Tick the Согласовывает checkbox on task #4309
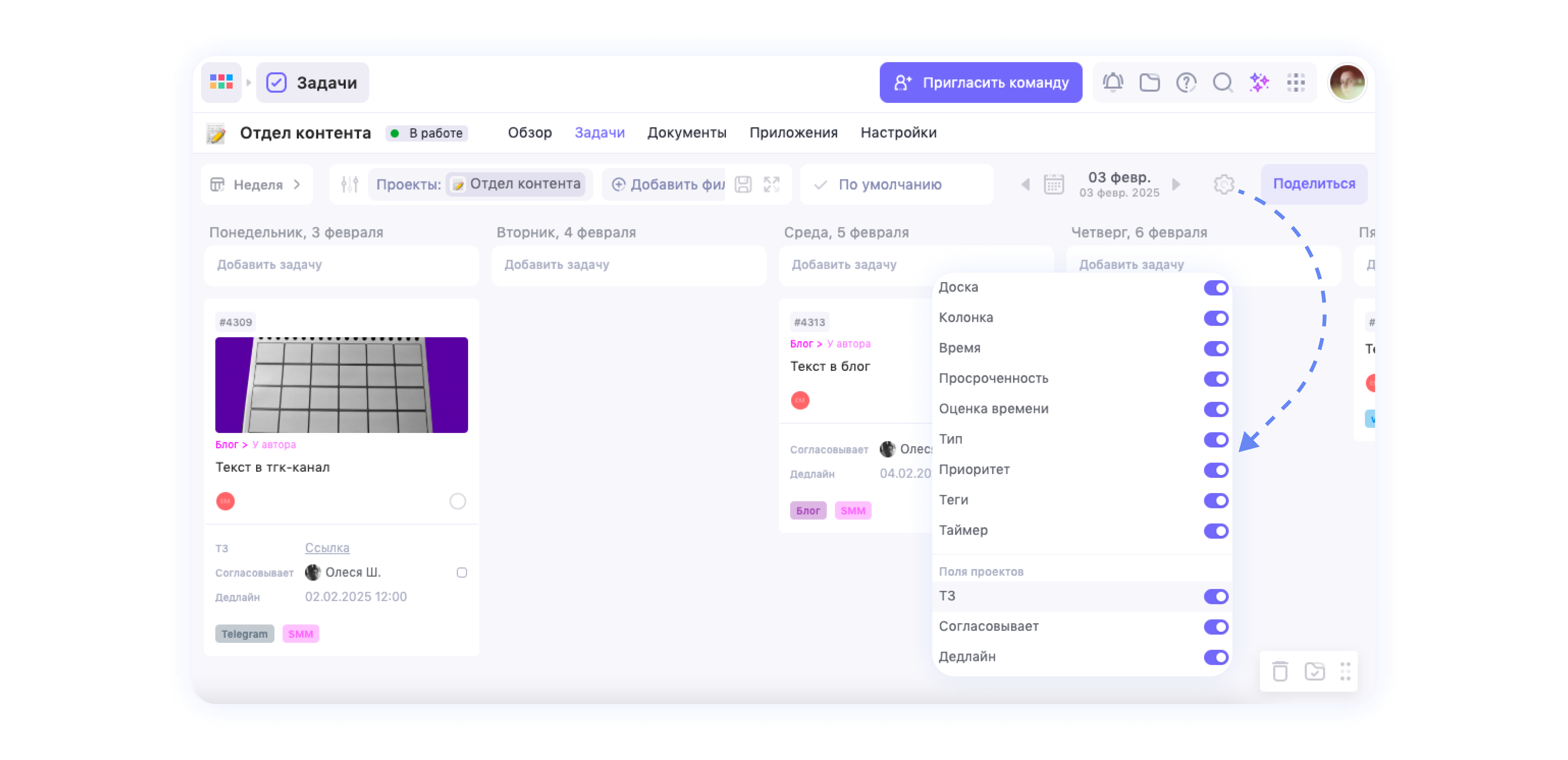 [462, 573]
